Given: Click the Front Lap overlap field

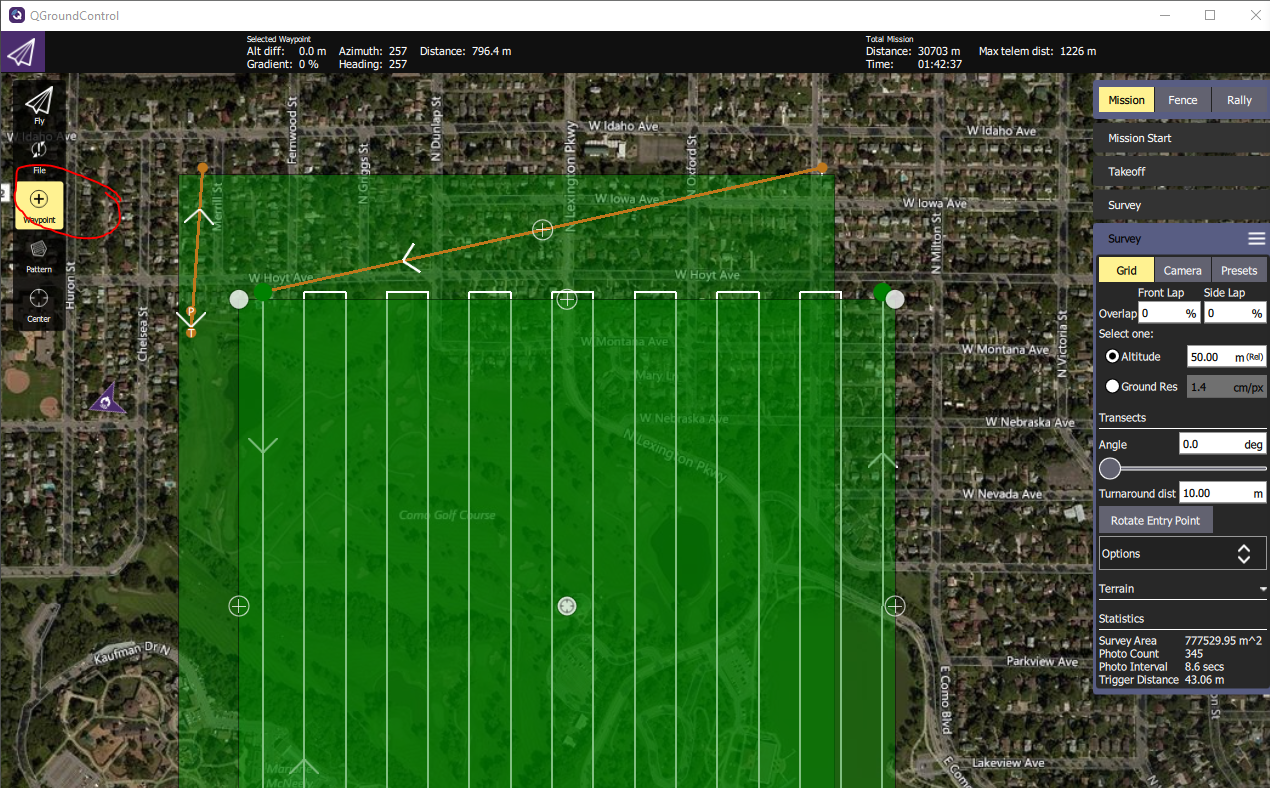Looking at the screenshot, I should coord(1170,313).
